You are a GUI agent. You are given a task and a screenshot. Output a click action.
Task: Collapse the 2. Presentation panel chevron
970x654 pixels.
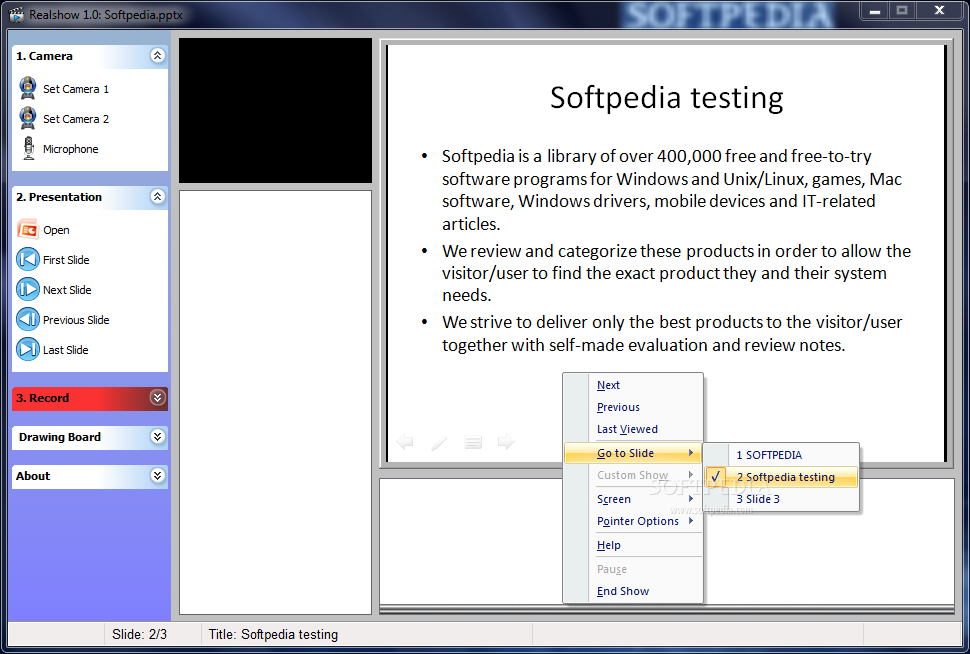pyautogui.click(x=157, y=197)
